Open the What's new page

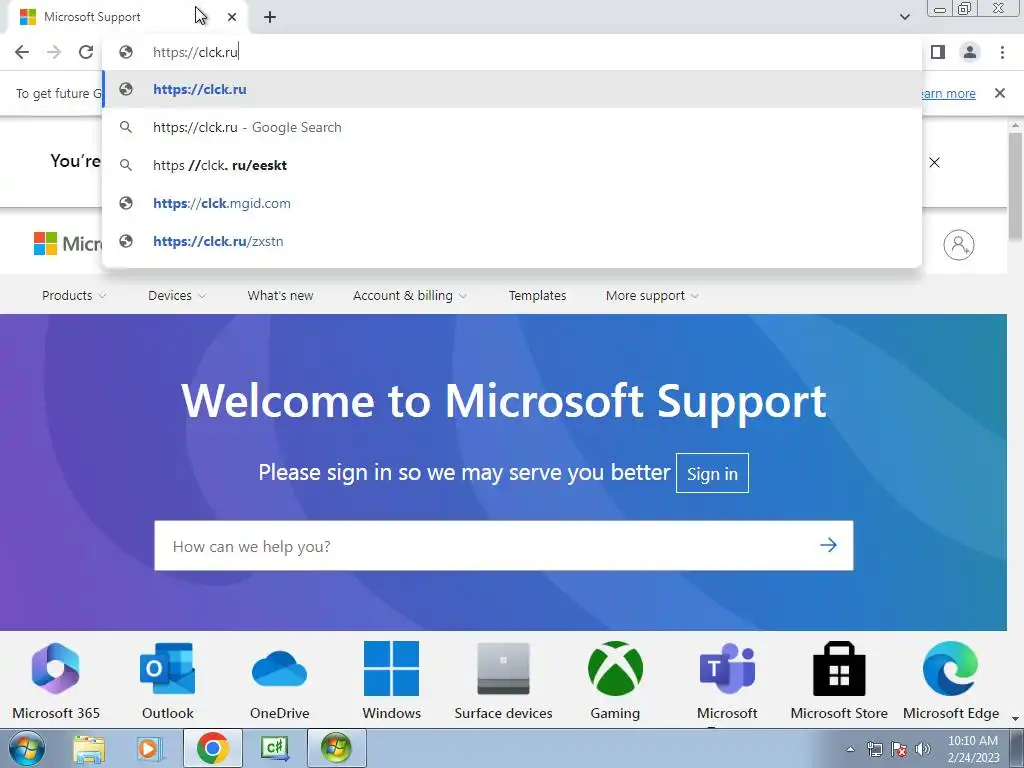(x=280, y=296)
